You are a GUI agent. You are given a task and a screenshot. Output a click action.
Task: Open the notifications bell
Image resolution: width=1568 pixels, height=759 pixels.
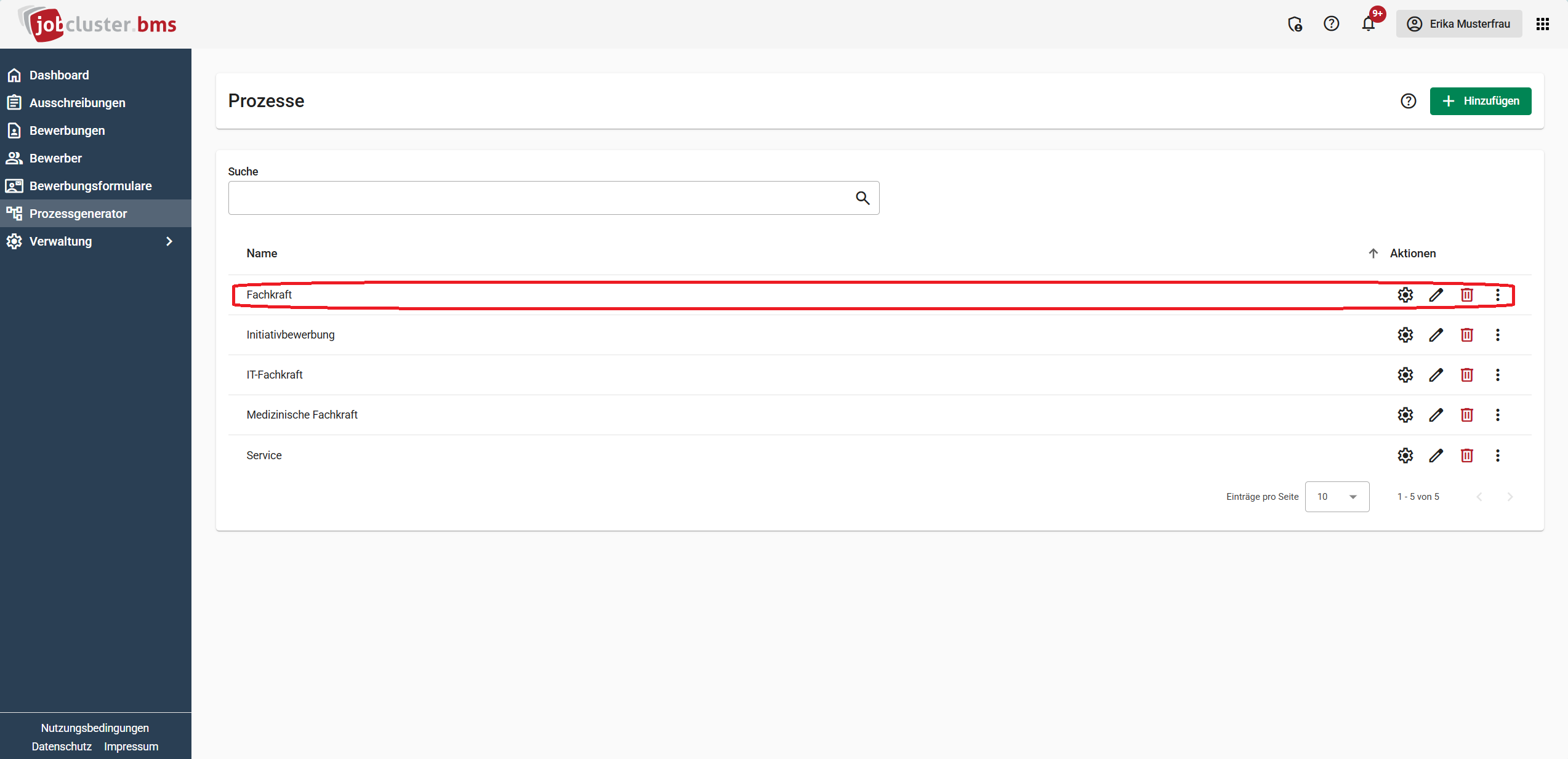point(1368,24)
